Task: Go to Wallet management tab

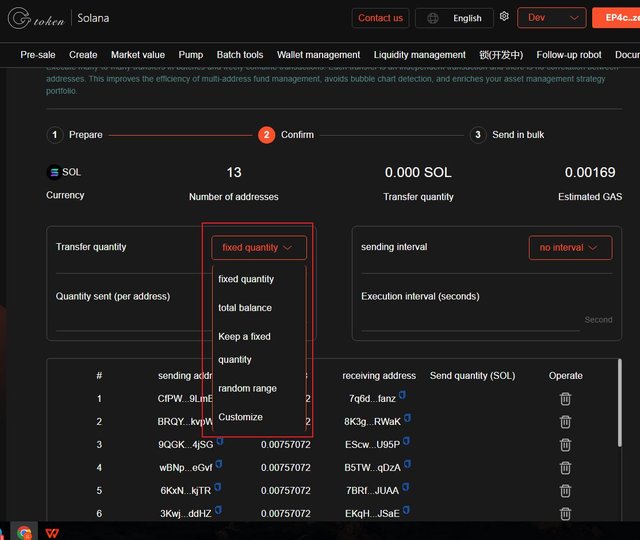Action: (318, 55)
